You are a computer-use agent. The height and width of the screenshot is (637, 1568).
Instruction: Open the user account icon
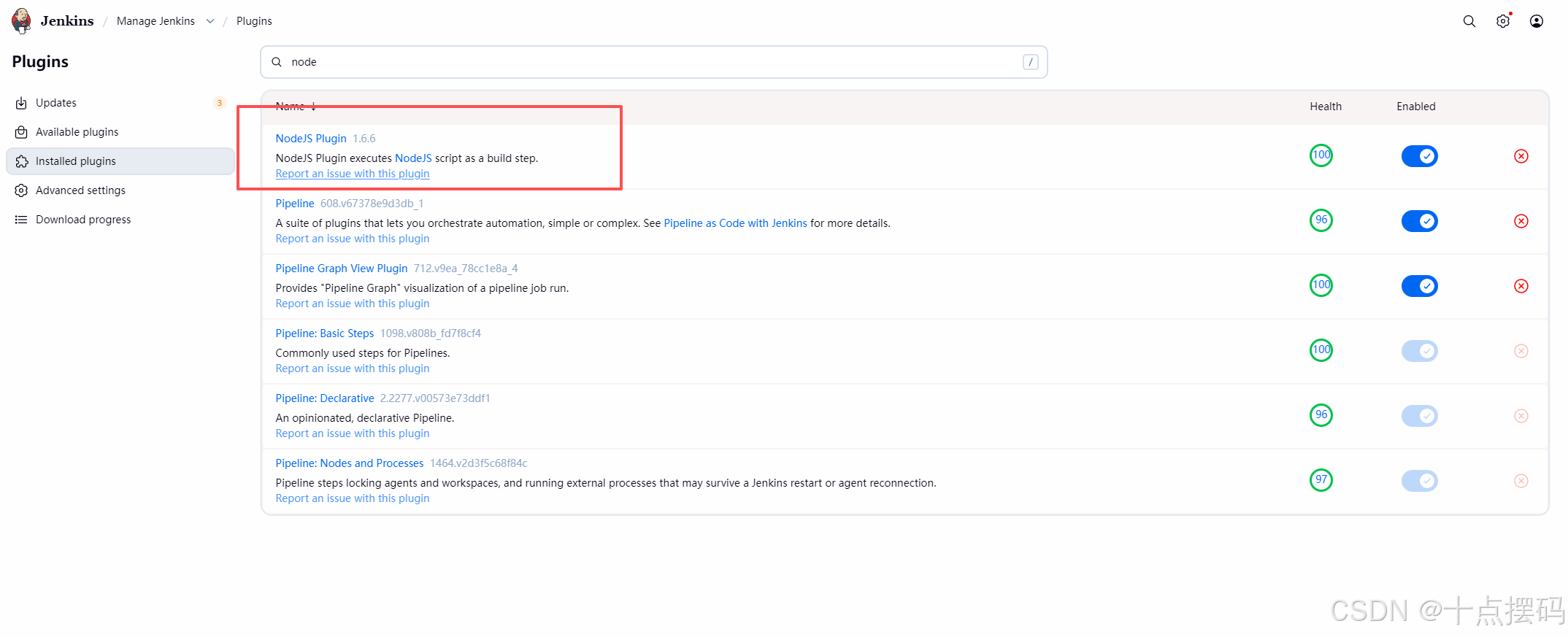(x=1537, y=21)
